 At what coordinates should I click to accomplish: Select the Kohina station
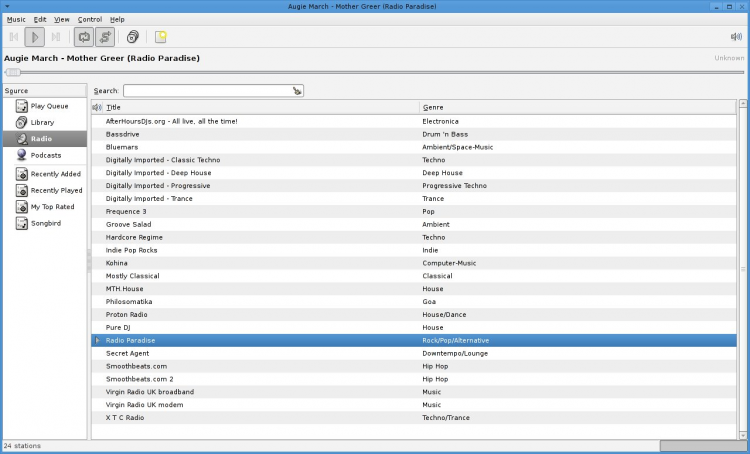(117, 264)
